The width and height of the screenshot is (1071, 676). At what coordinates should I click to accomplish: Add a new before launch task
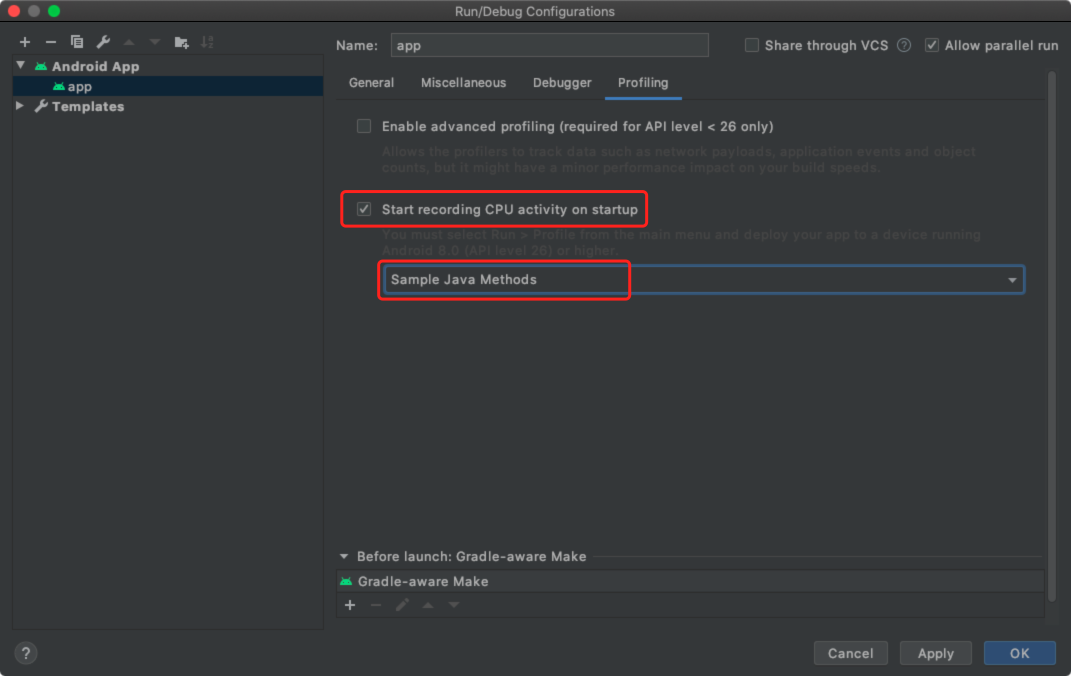[349, 605]
